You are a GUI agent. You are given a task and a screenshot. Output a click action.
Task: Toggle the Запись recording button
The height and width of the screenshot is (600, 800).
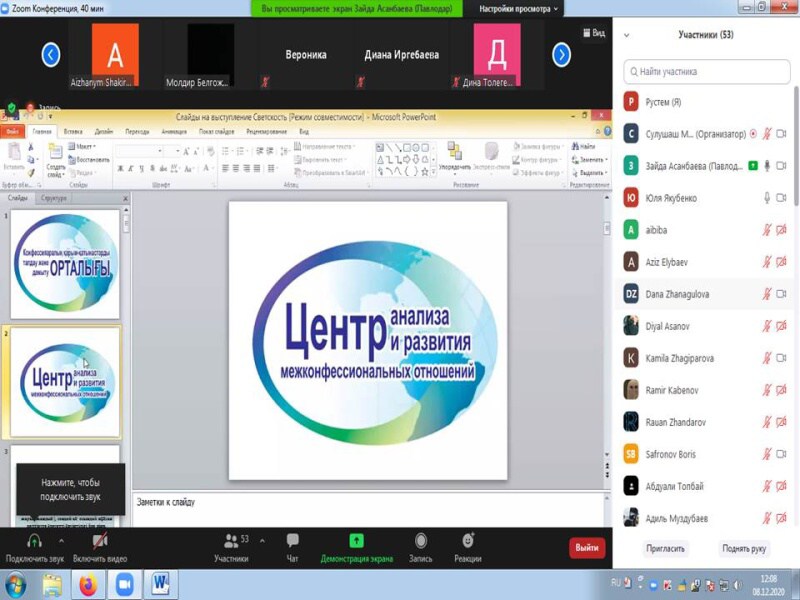tap(420, 547)
